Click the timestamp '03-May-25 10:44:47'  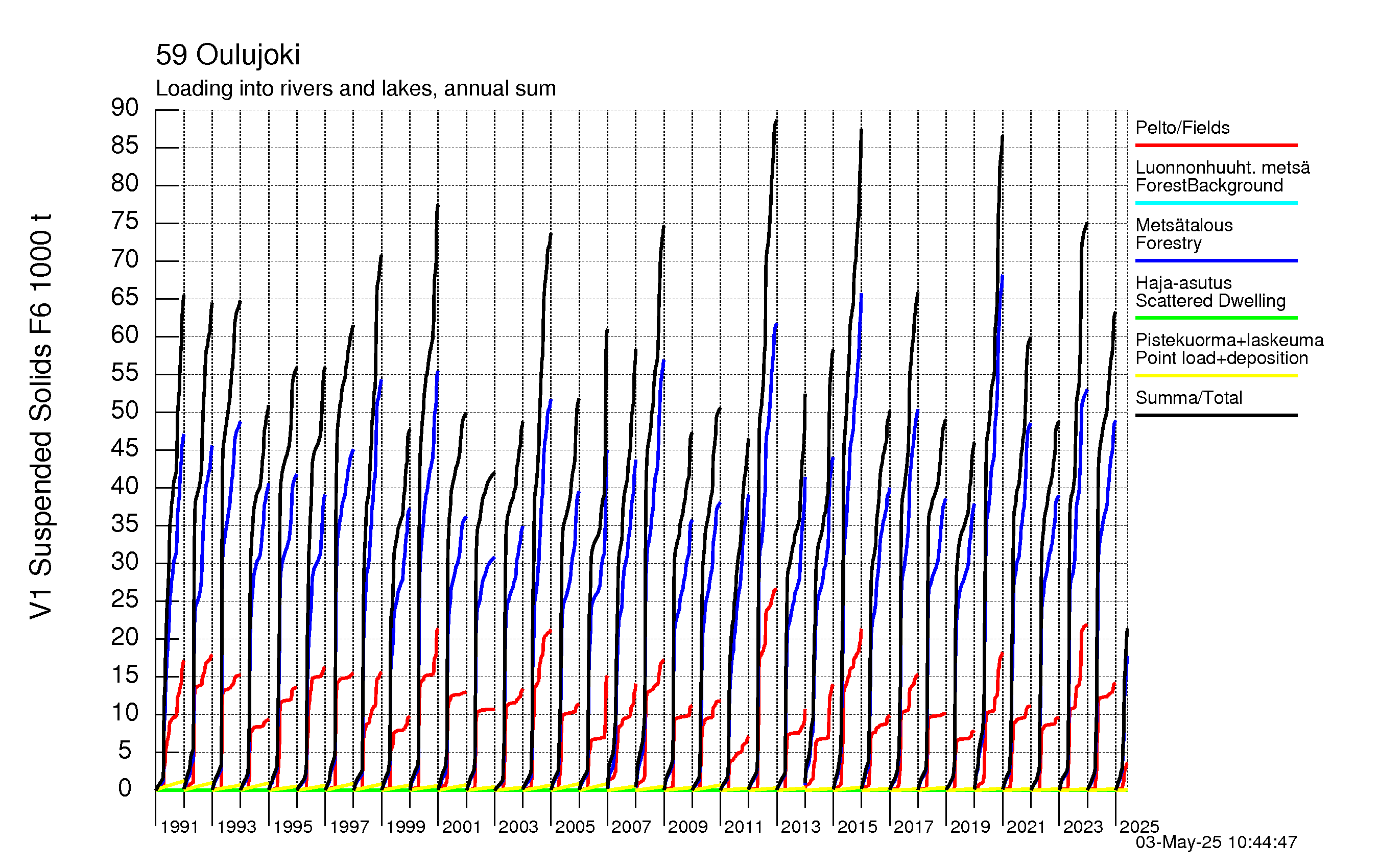(1216, 842)
